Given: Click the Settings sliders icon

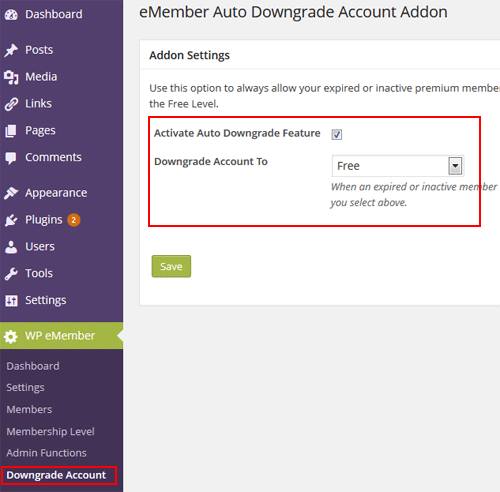Looking at the screenshot, I should [x=11, y=301].
